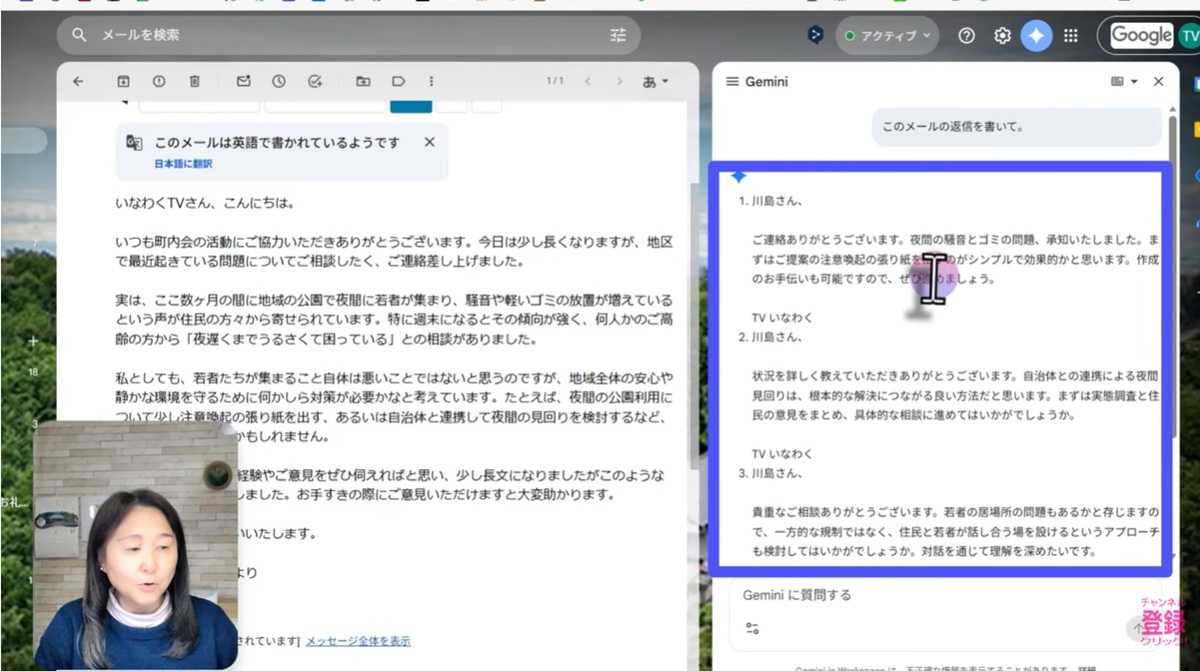Click the translate icon in the banner
1200x671 pixels.
pyautogui.click(x=134, y=143)
